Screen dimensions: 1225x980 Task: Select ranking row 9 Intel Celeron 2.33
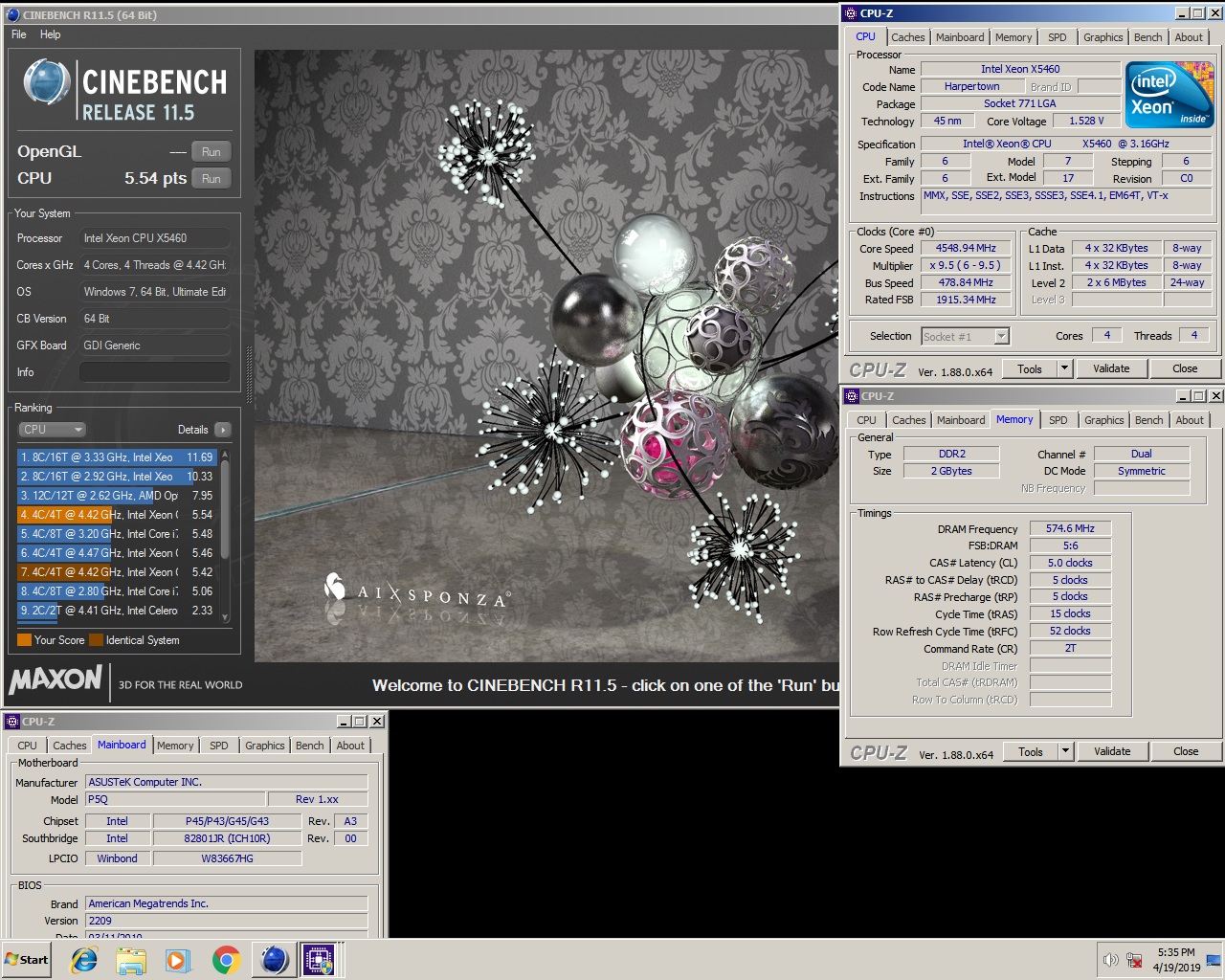[117, 611]
